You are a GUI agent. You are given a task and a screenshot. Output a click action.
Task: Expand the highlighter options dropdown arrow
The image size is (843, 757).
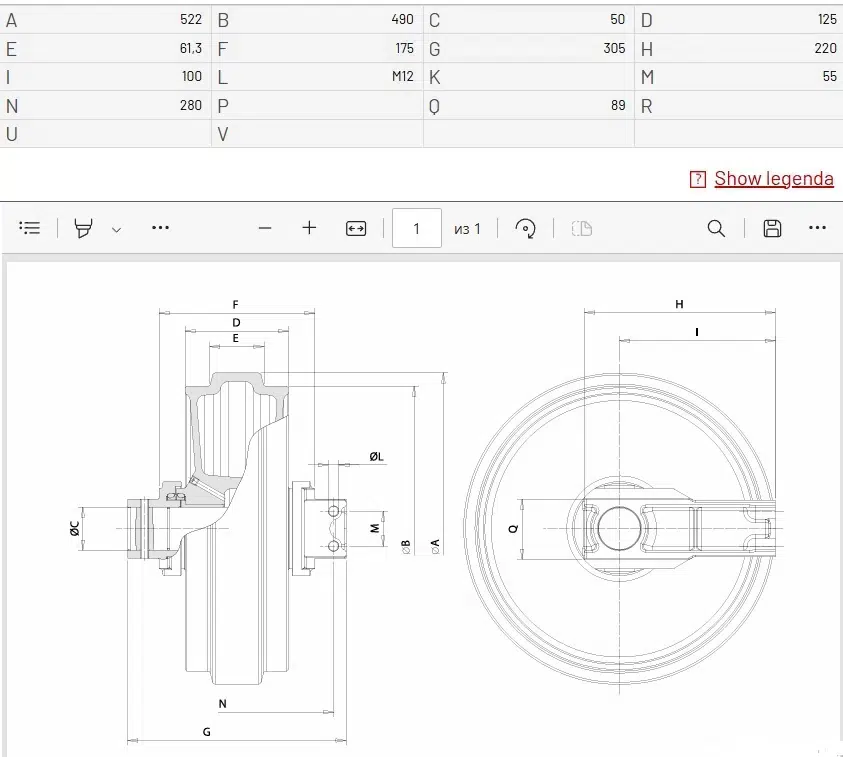[x=116, y=230]
